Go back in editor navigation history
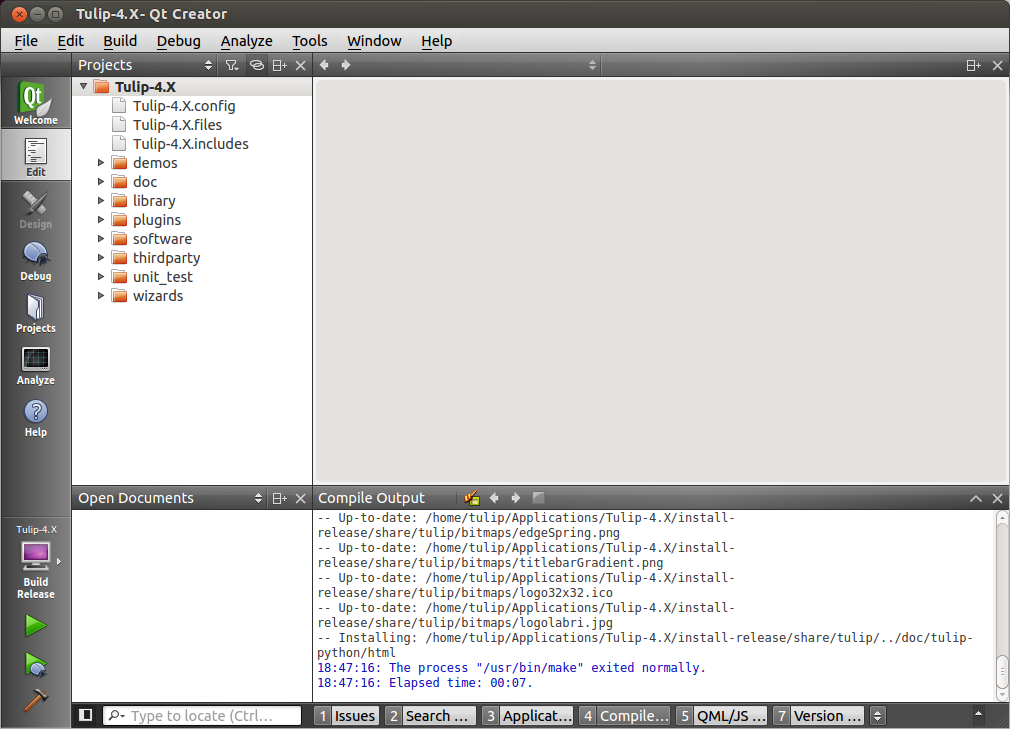Viewport: 1010px width, 729px height. click(325, 65)
